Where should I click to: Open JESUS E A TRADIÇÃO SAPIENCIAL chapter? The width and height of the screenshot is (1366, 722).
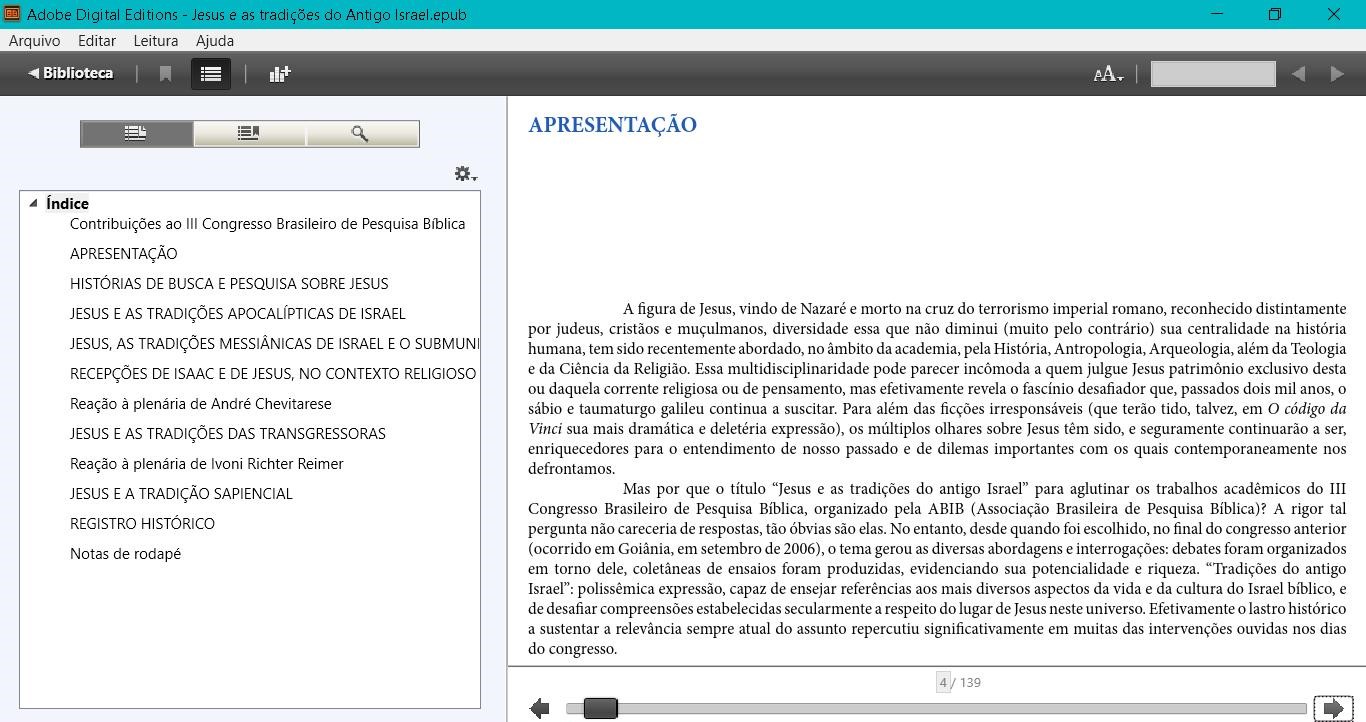pos(181,494)
